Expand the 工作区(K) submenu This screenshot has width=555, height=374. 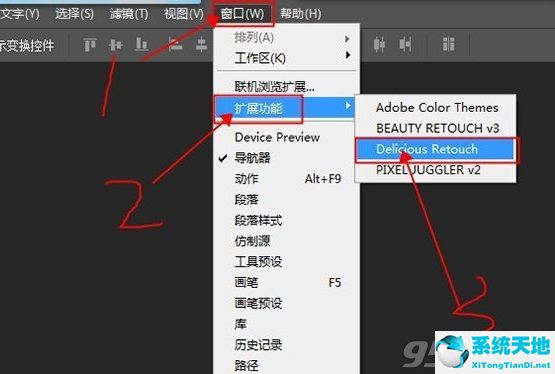pos(286,58)
